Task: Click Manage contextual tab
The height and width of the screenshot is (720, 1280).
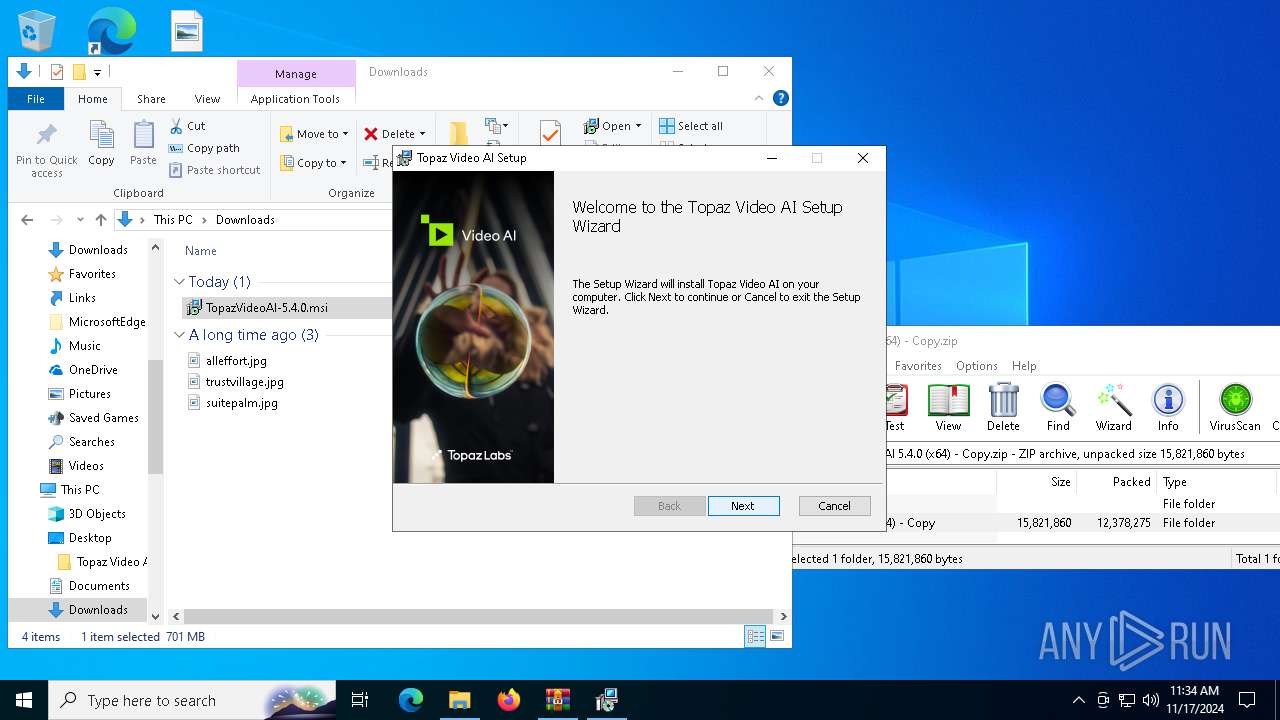Action: [x=296, y=74]
